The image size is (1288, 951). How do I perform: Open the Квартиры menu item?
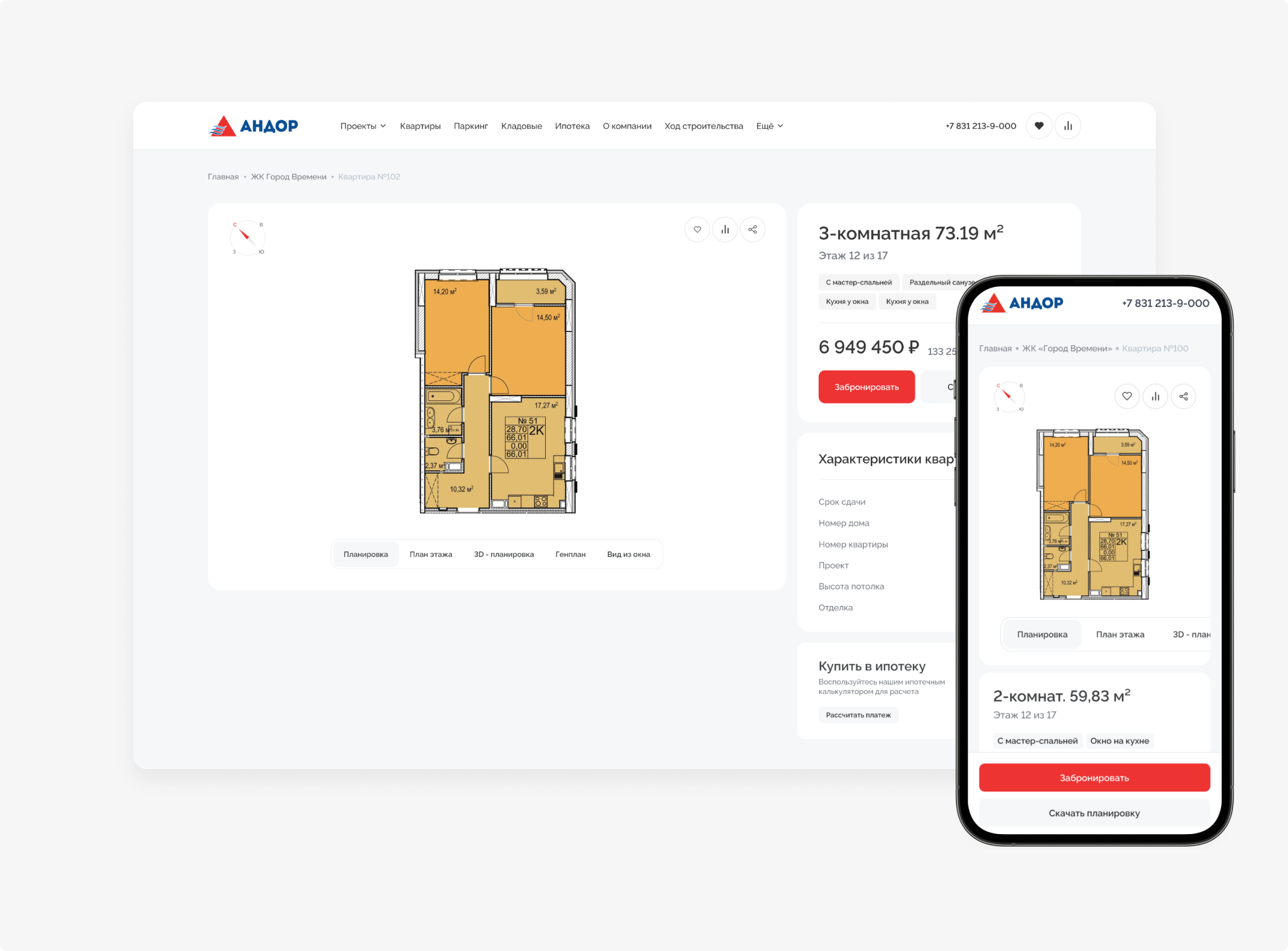coord(420,125)
